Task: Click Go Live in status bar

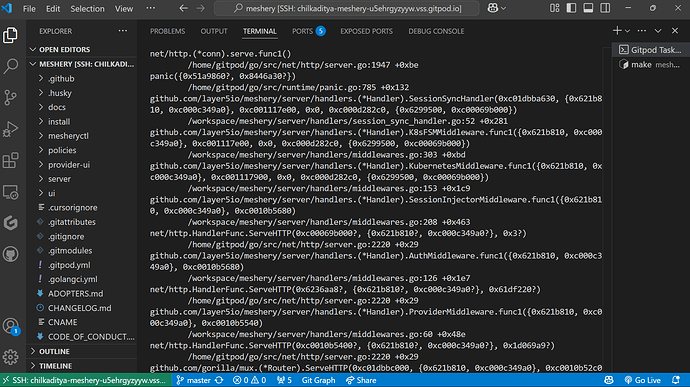Action: coord(643,380)
